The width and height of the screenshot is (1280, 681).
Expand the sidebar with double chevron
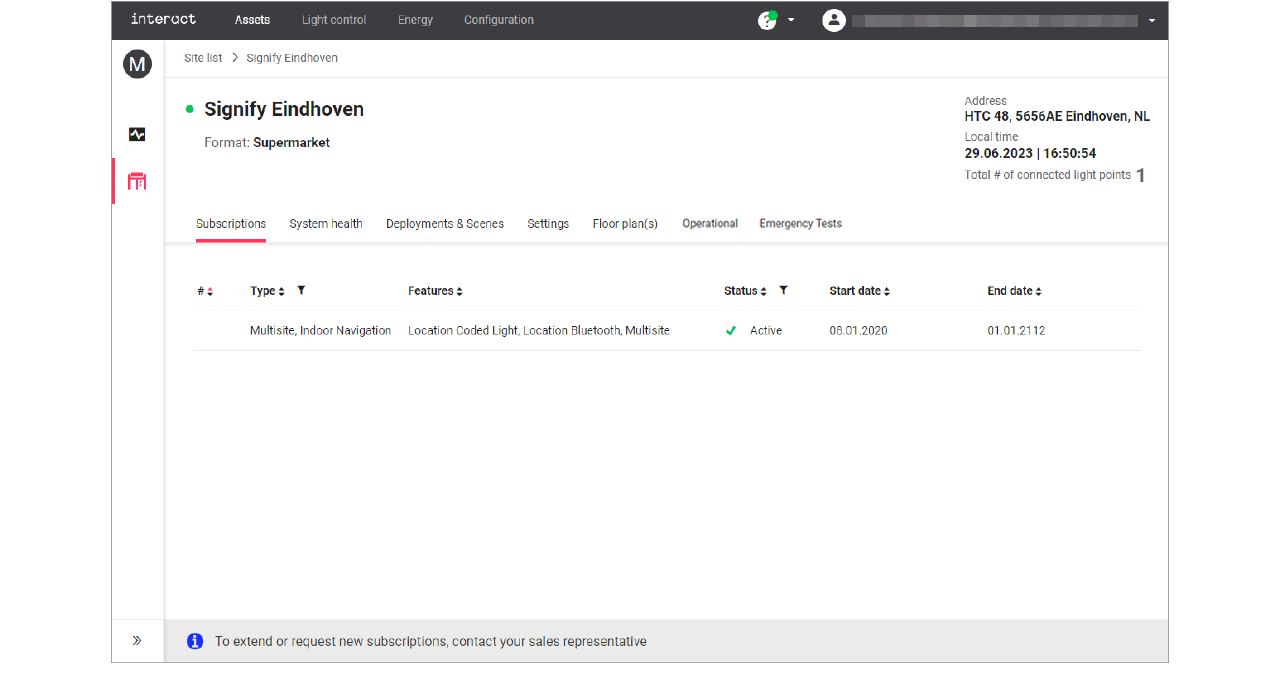(137, 641)
